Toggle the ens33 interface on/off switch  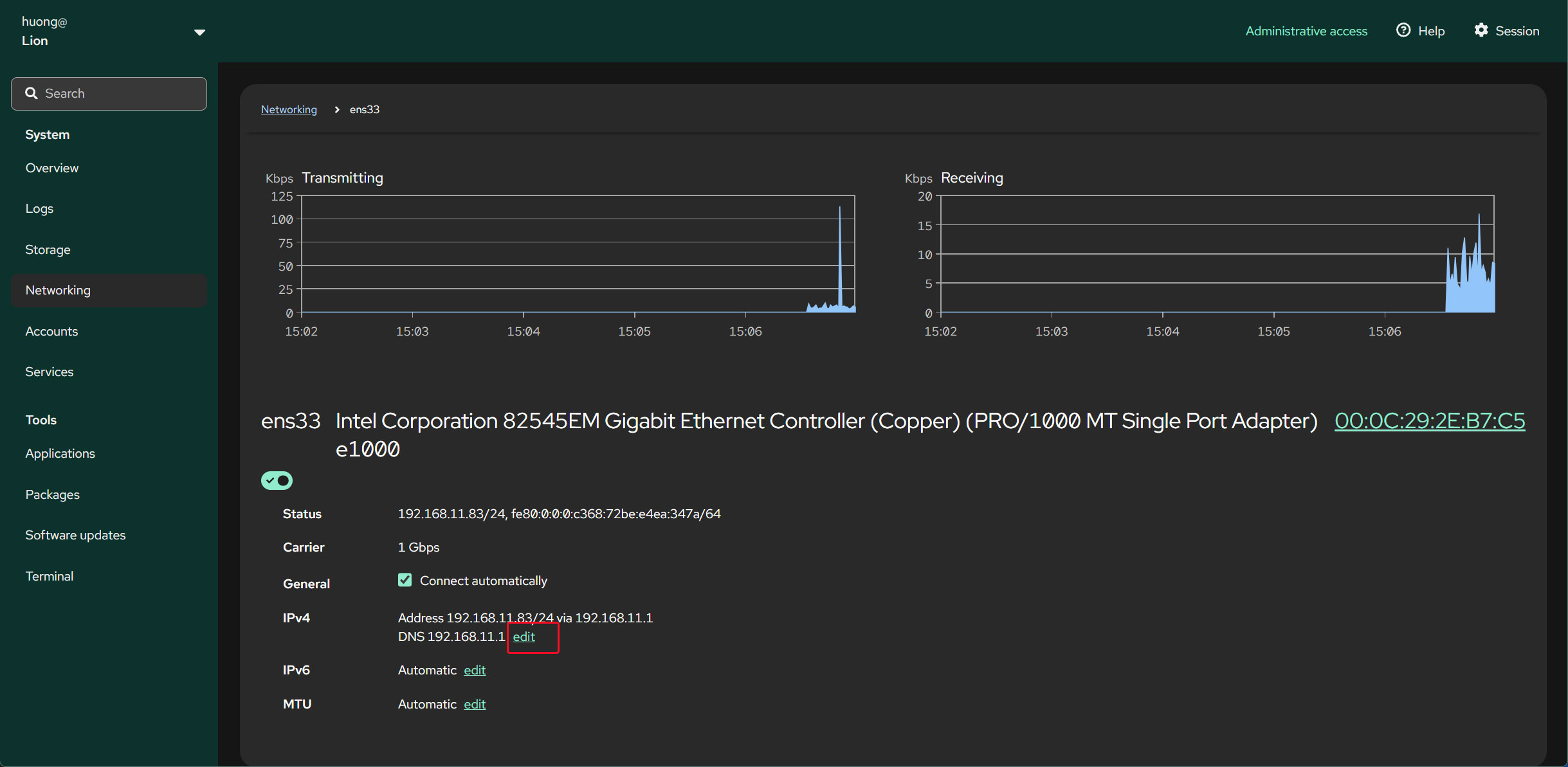[277, 480]
